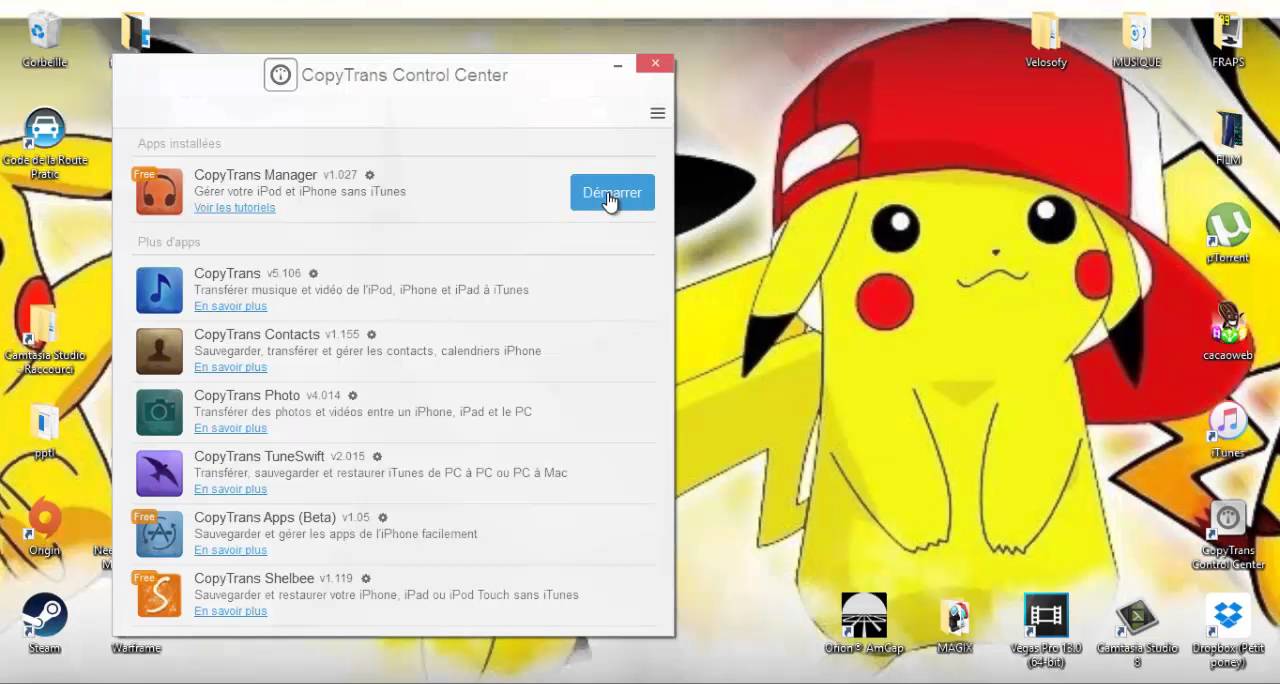Viewport: 1280px width, 684px height.
Task: Select the Steam desktop shortcut
Action: [45, 623]
